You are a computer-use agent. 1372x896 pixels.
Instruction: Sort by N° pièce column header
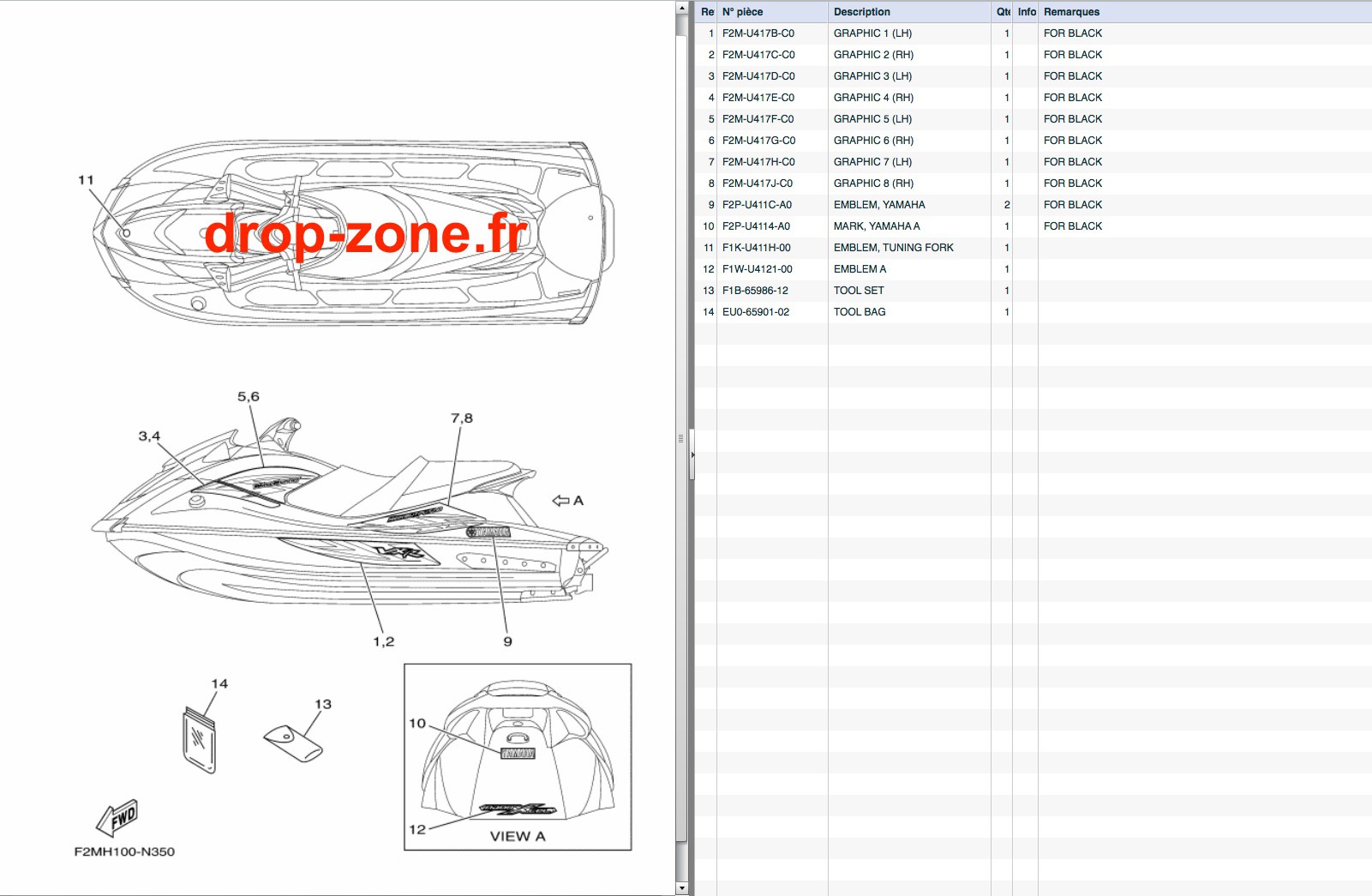772,12
